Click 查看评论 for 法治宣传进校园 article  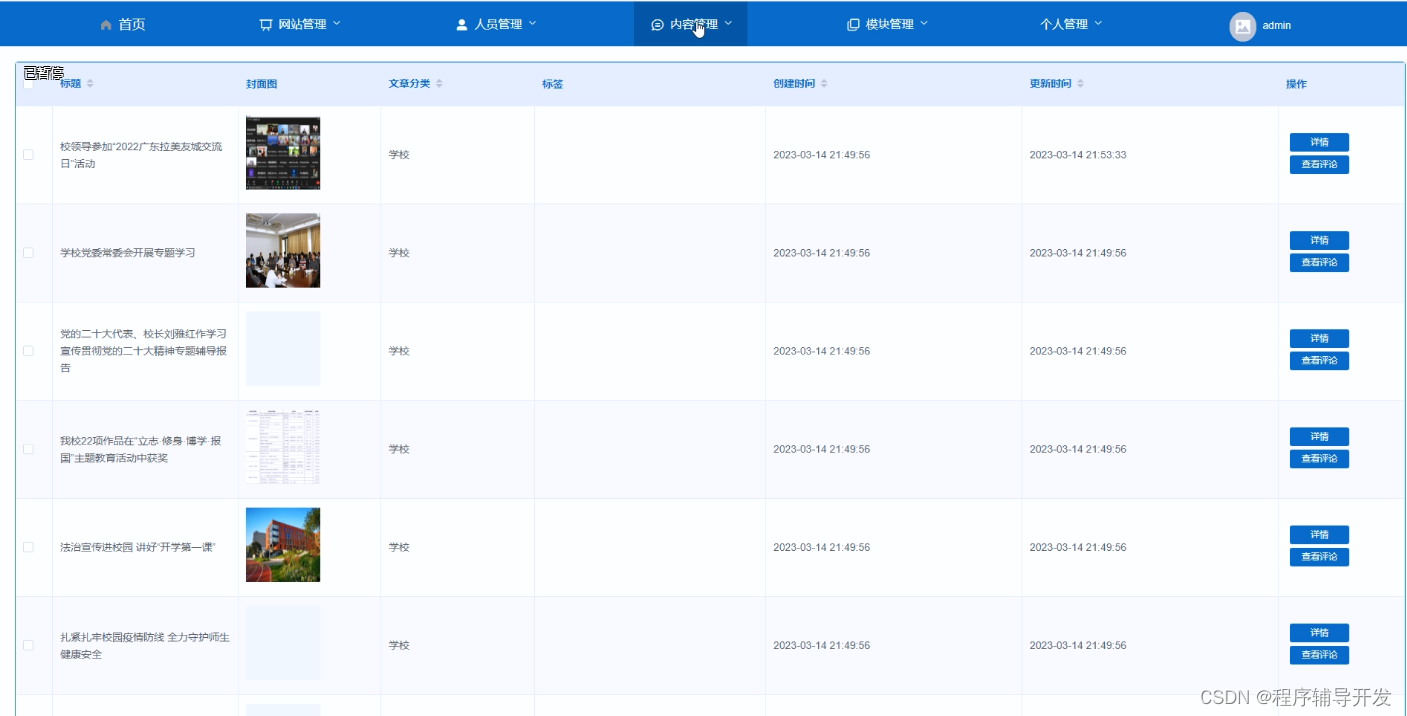[1319, 556]
